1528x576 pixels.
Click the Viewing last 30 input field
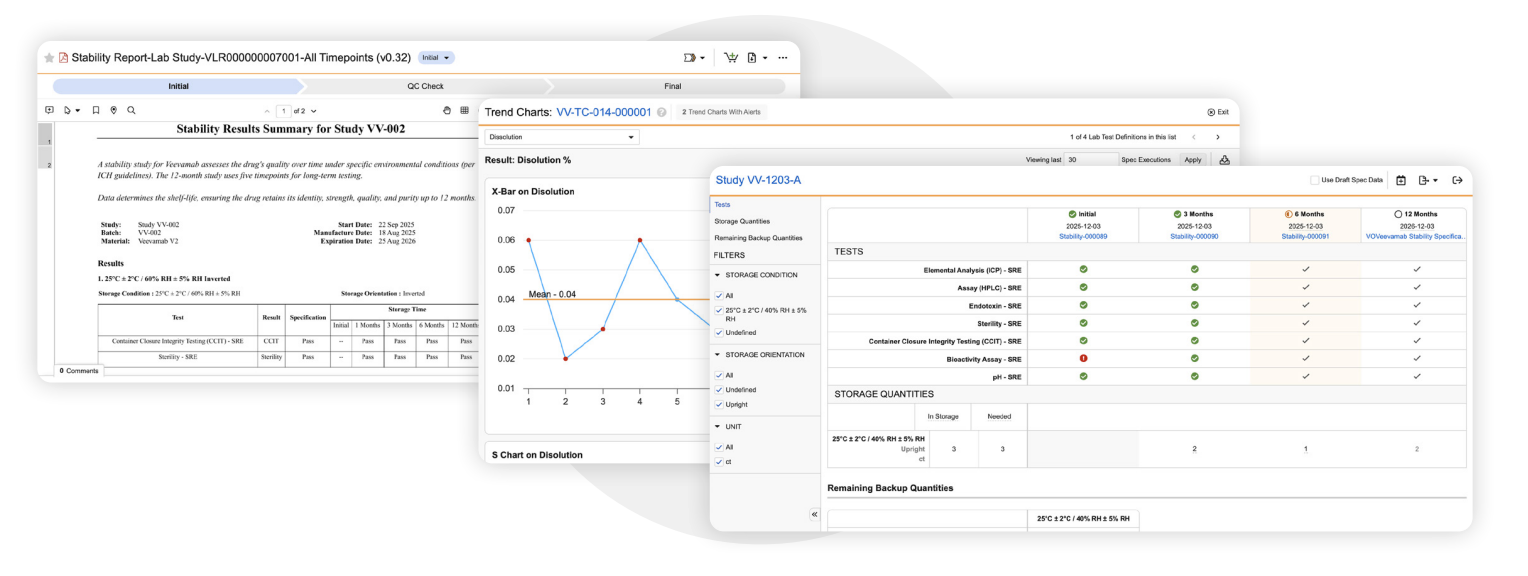(x=1090, y=160)
